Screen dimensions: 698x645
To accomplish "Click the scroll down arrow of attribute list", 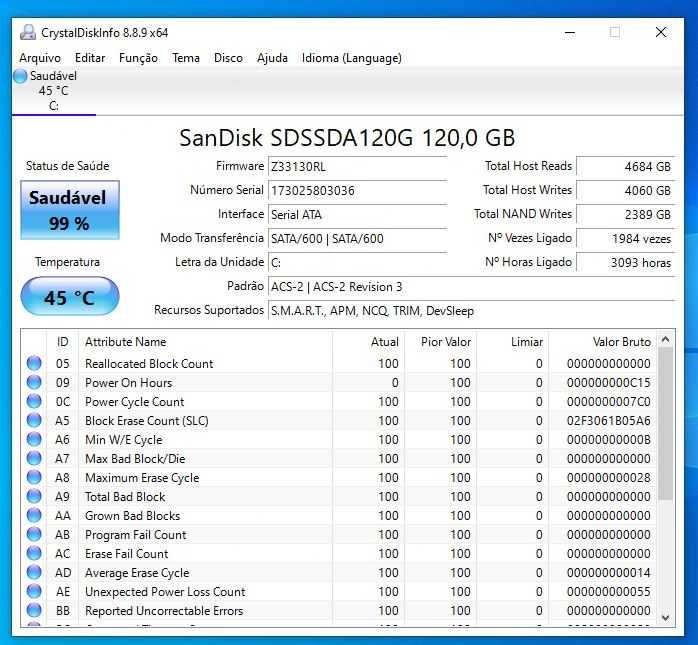I will (666, 618).
